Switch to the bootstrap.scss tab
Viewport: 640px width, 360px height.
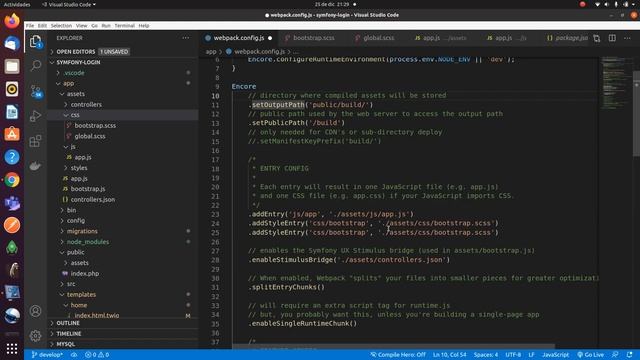coord(313,38)
